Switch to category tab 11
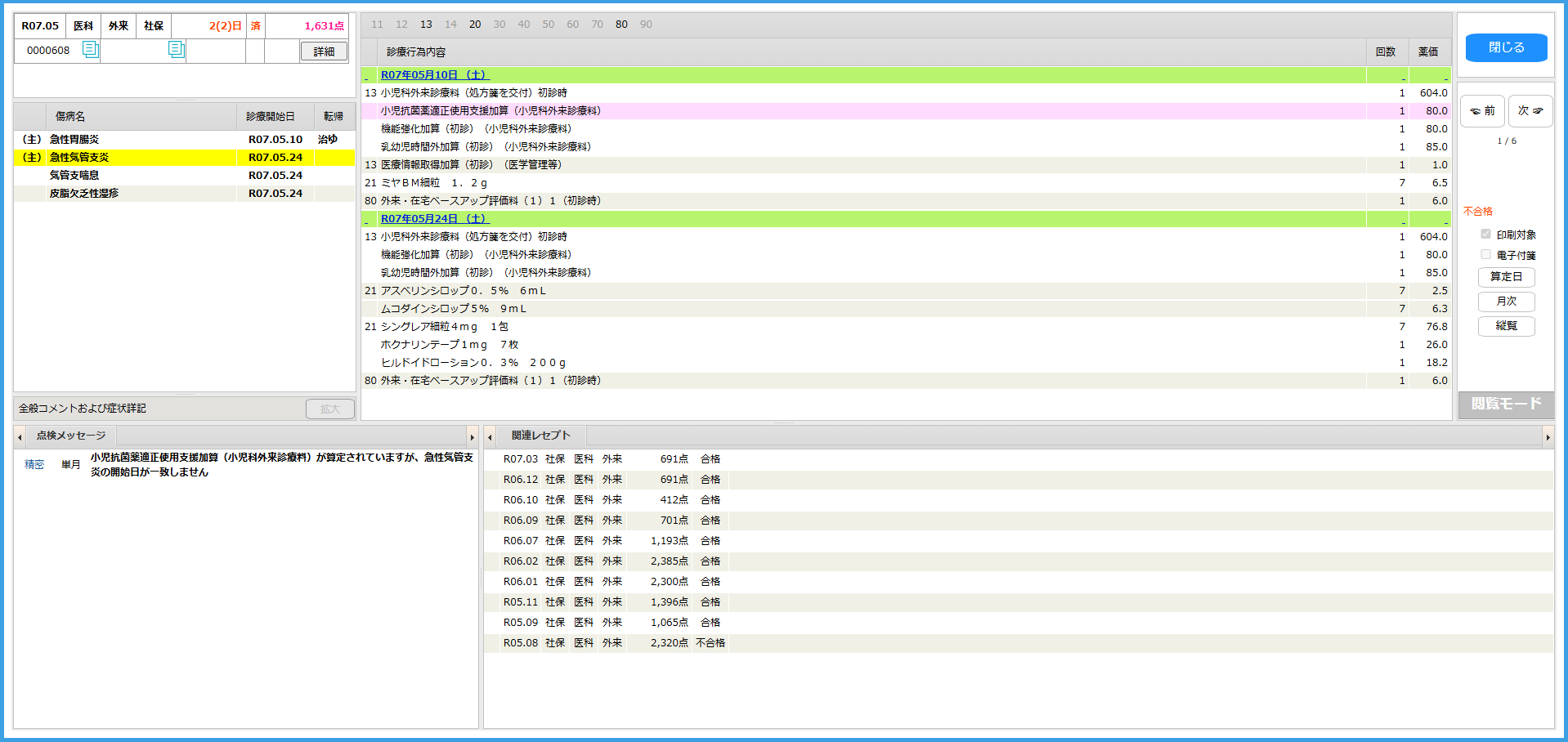The image size is (1568, 742). coord(377,25)
